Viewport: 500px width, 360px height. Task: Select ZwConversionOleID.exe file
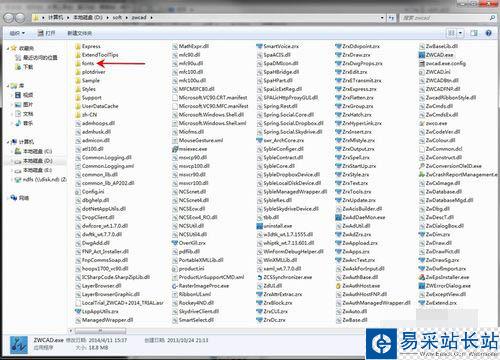[x=450, y=166]
